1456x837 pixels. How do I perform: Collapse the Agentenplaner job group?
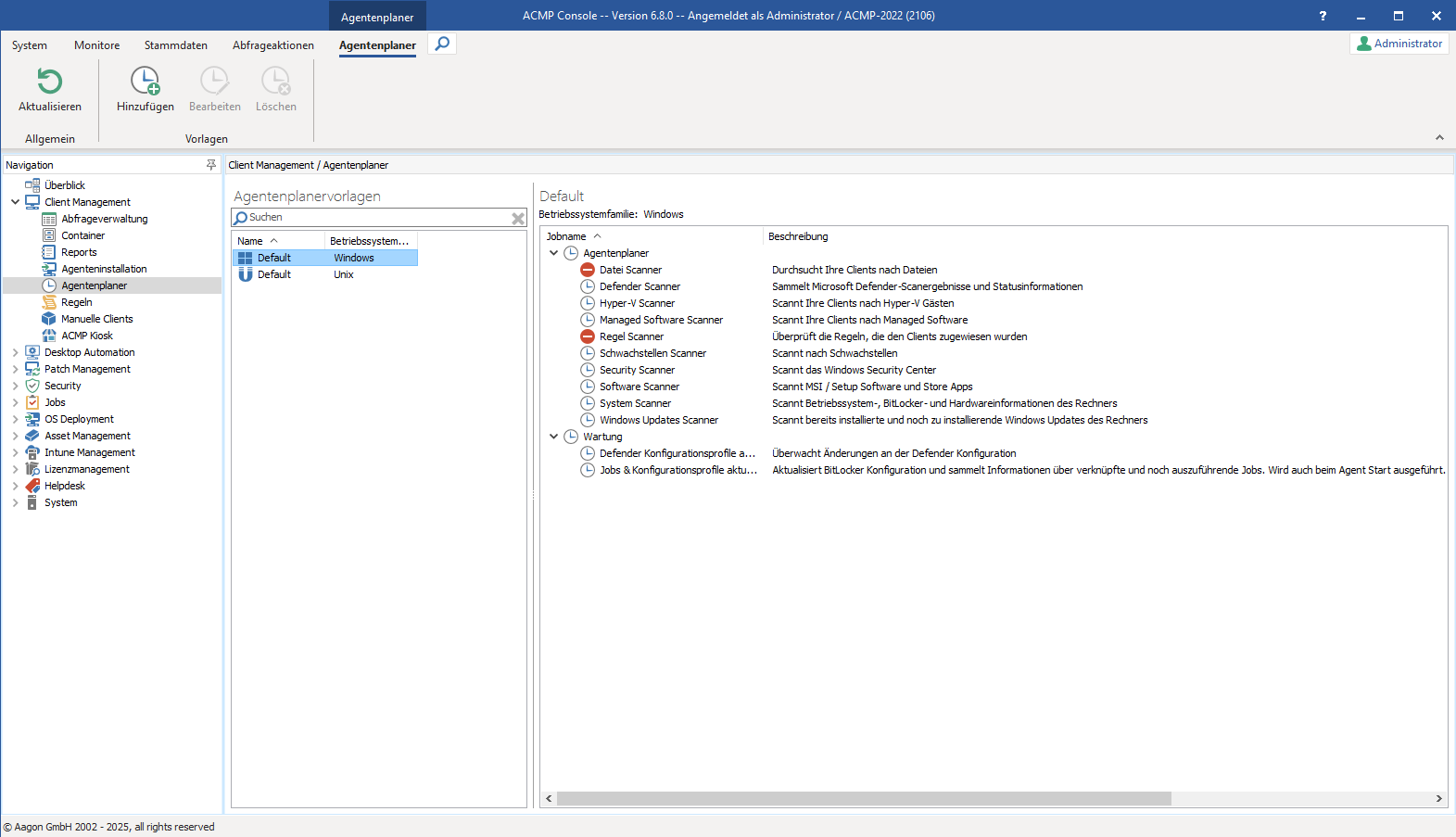tap(554, 253)
